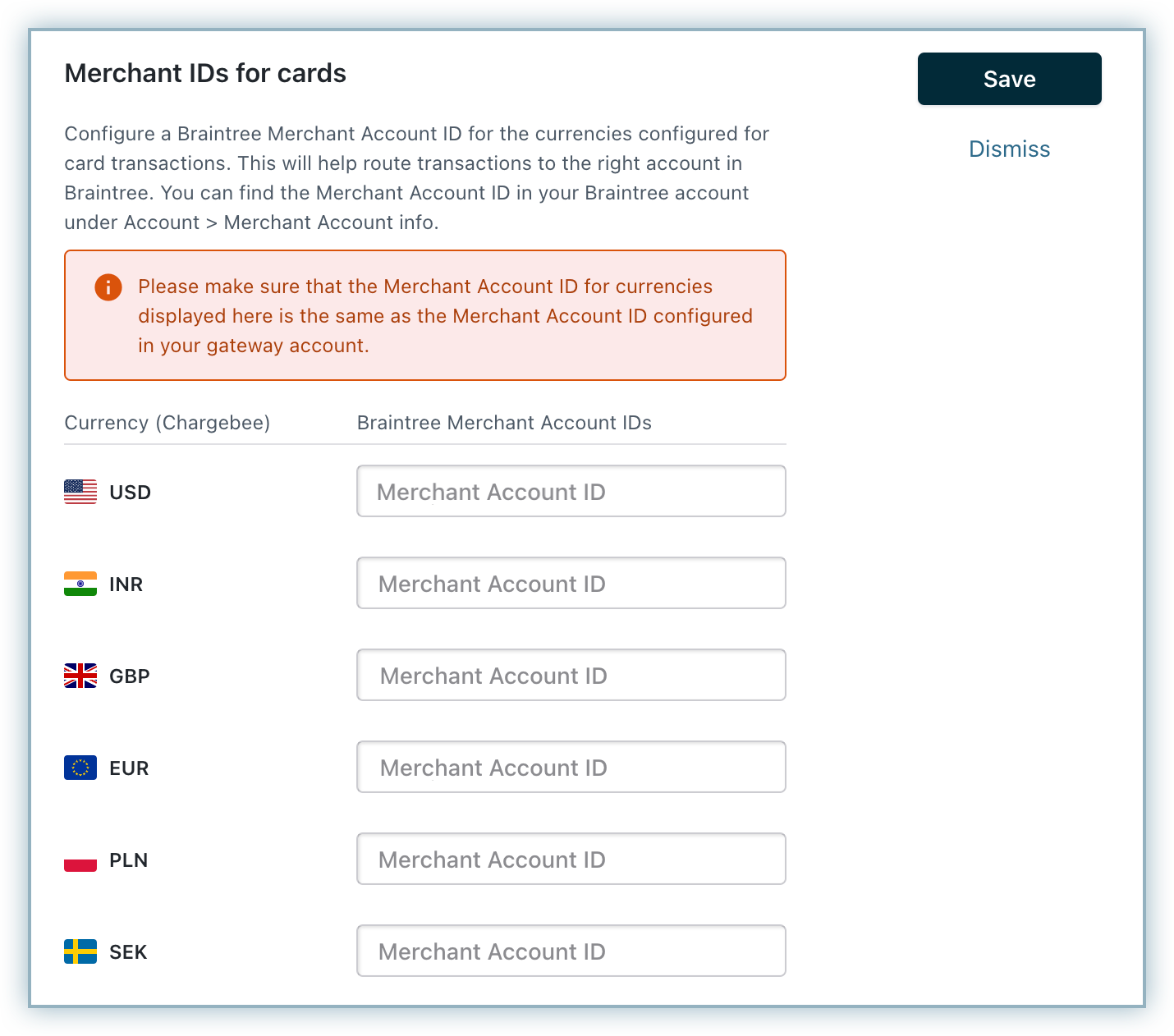
Task: Click the US flag icon
Action: point(80,492)
